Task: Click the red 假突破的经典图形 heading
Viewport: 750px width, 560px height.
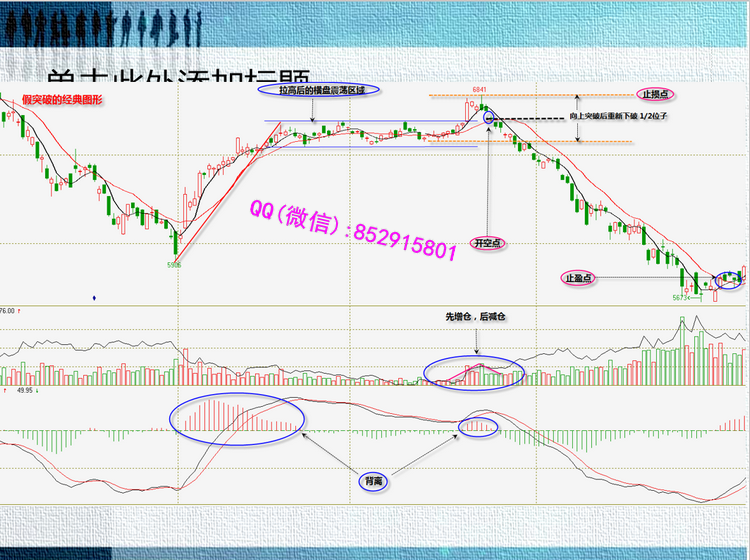Action: (x=62, y=101)
